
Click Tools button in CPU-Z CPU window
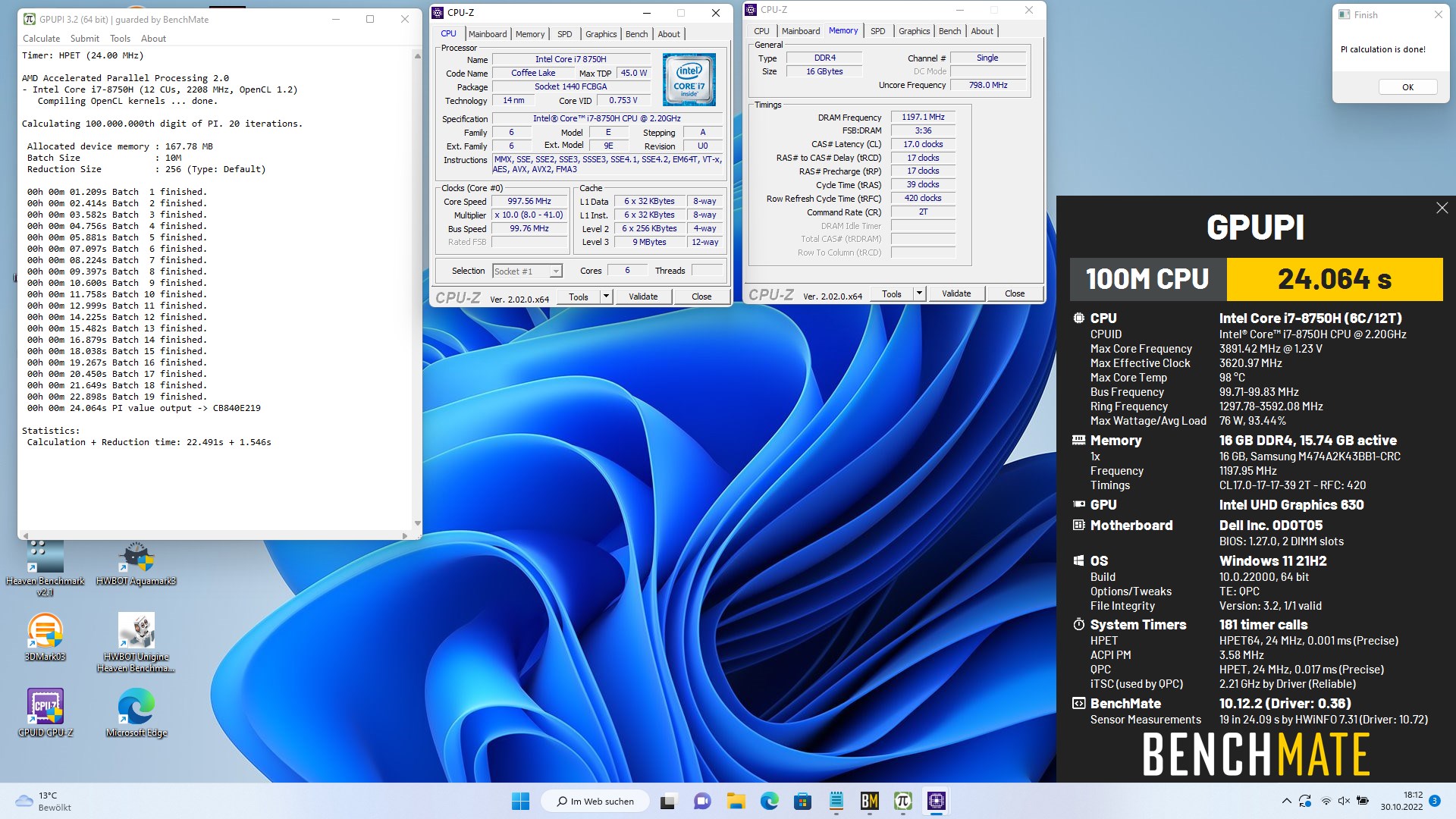click(579, 297)
